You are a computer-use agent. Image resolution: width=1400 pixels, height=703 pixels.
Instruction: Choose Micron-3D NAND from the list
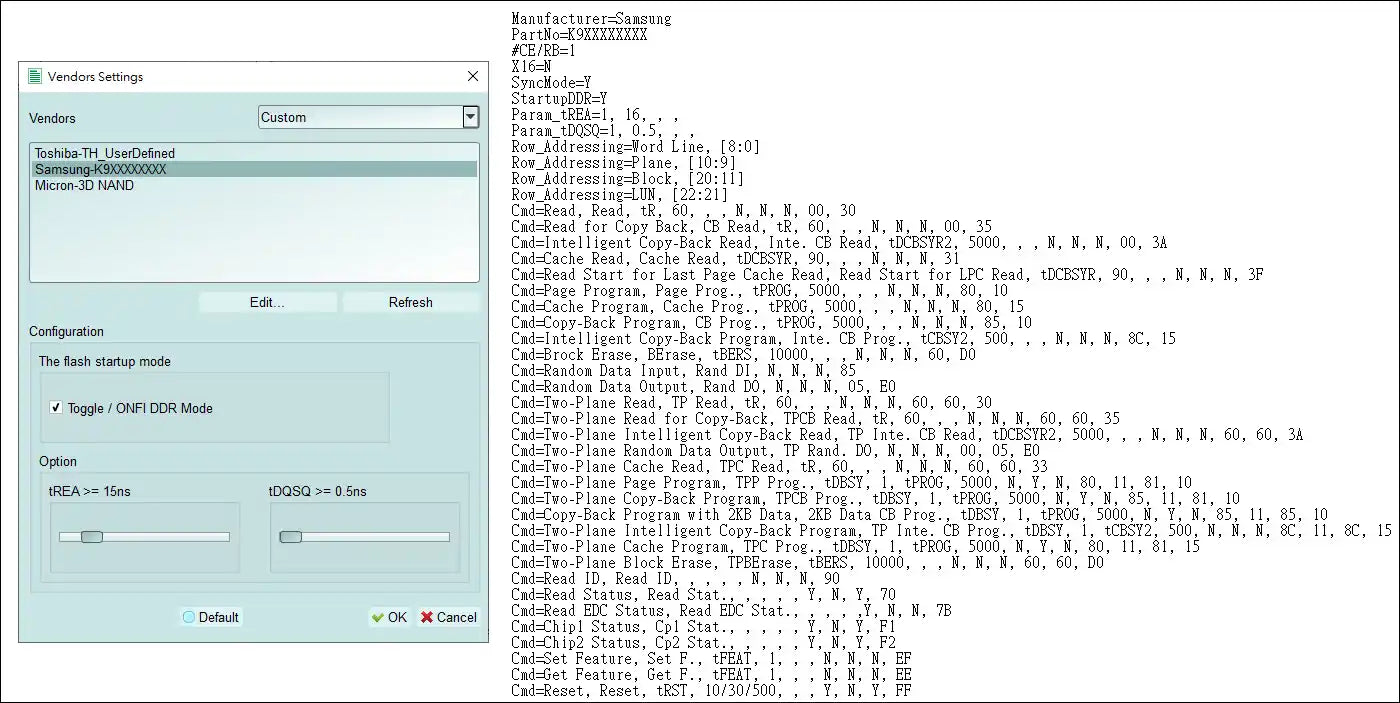click(x=84, y=185)
